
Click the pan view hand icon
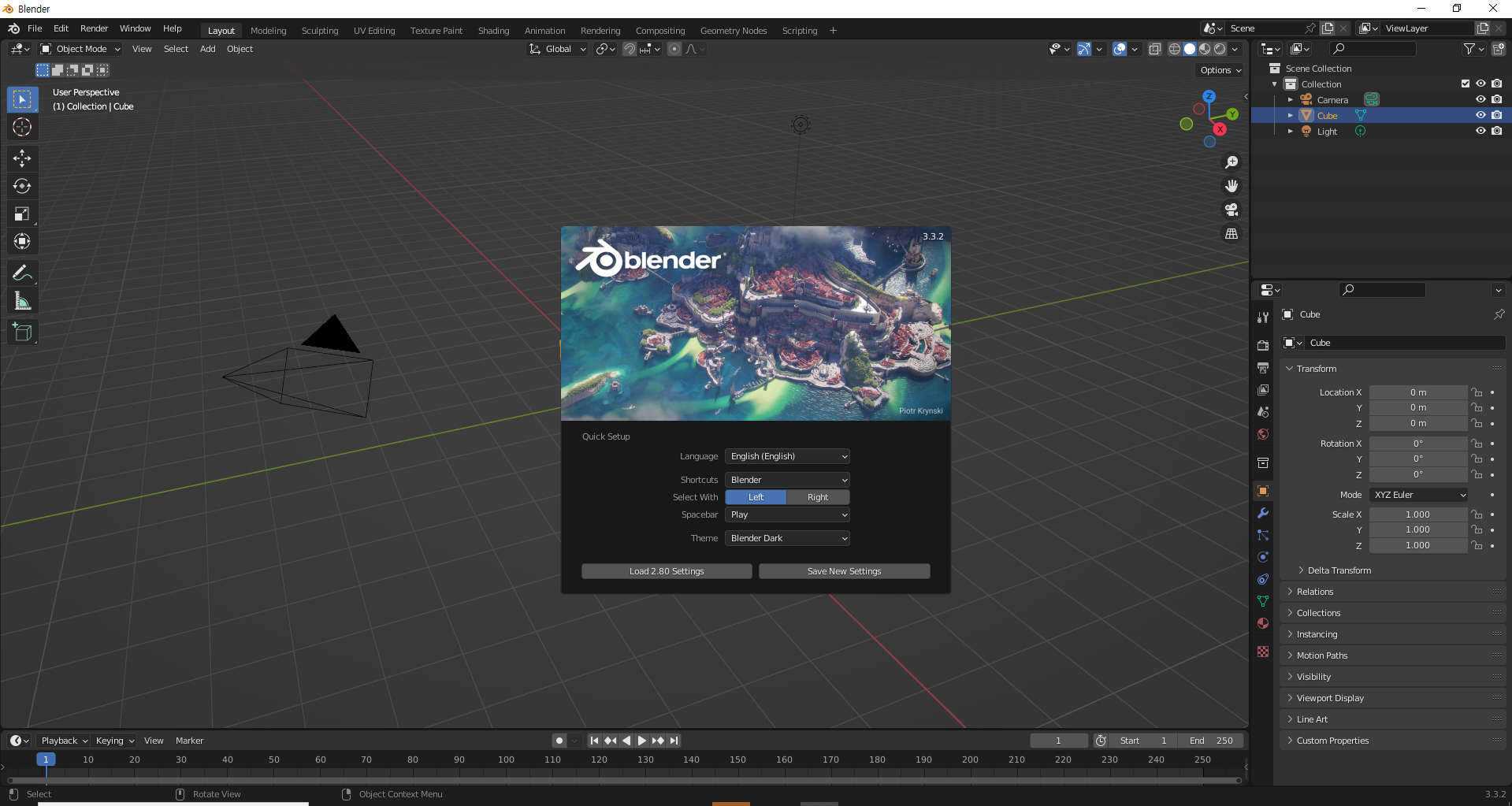1232,186
